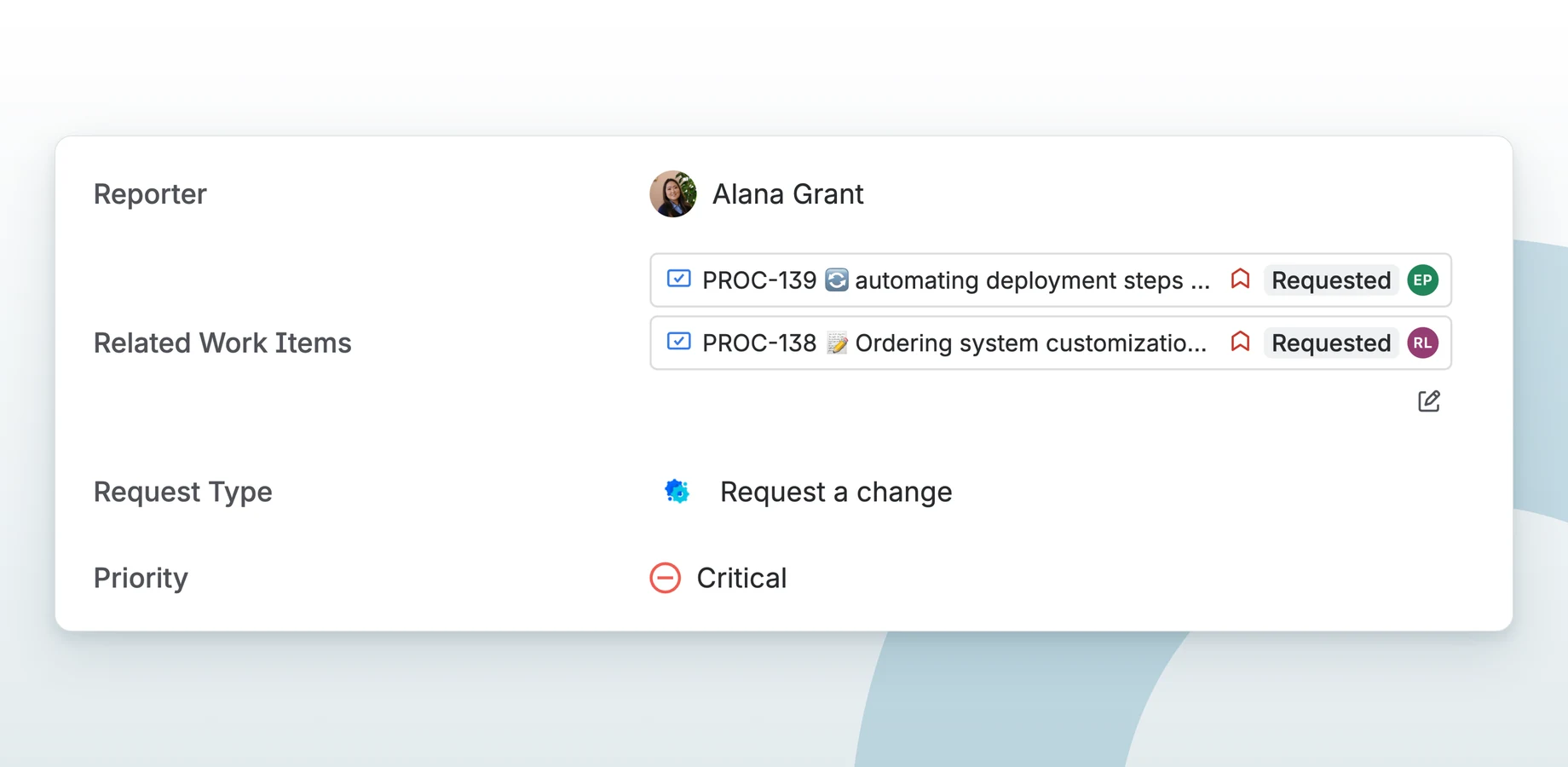Screen dimensions: 1568x767
Task: Click Alana Grant's reporter avatar
Action: tap(673, 193)
